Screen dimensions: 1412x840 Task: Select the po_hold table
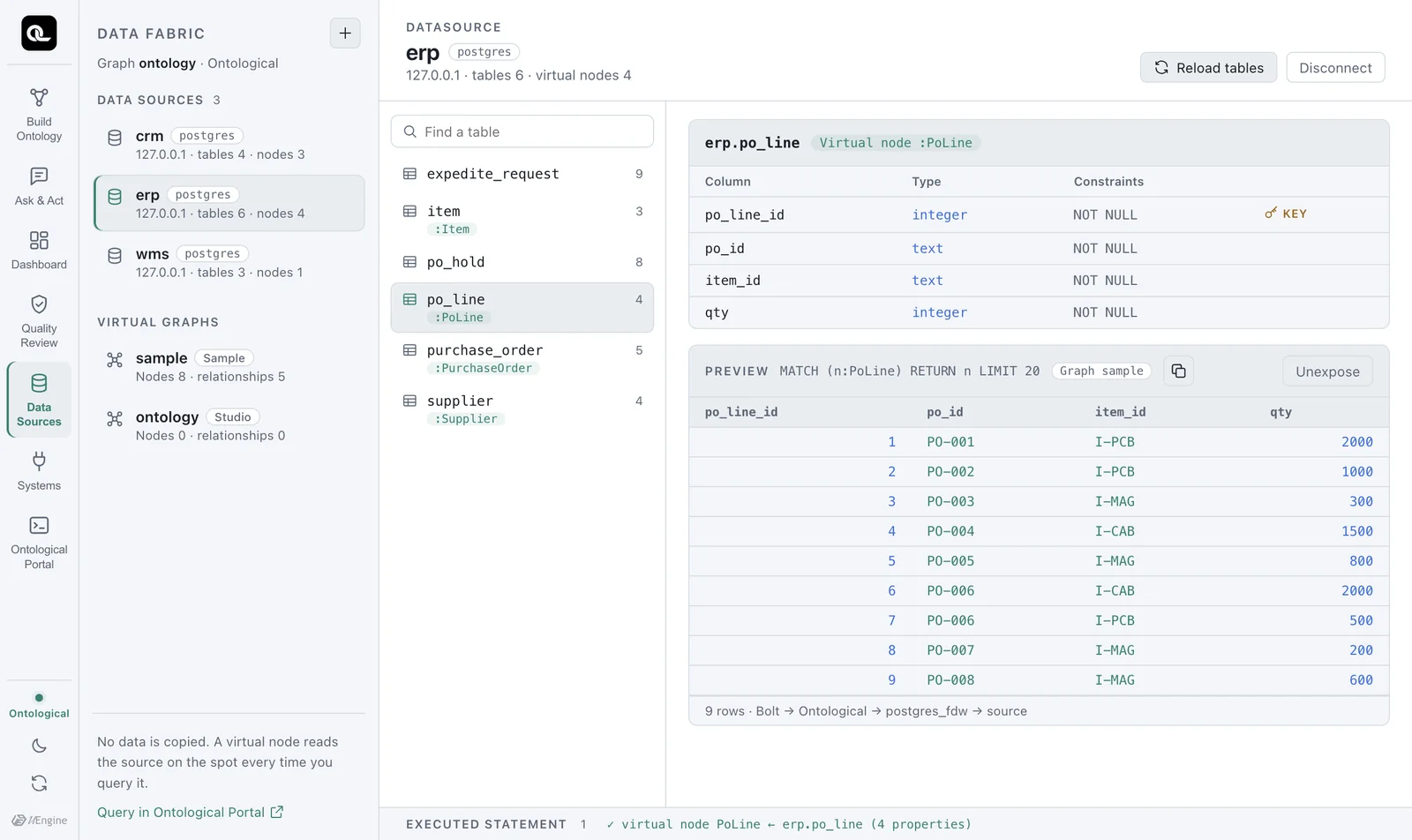[522, 262]
